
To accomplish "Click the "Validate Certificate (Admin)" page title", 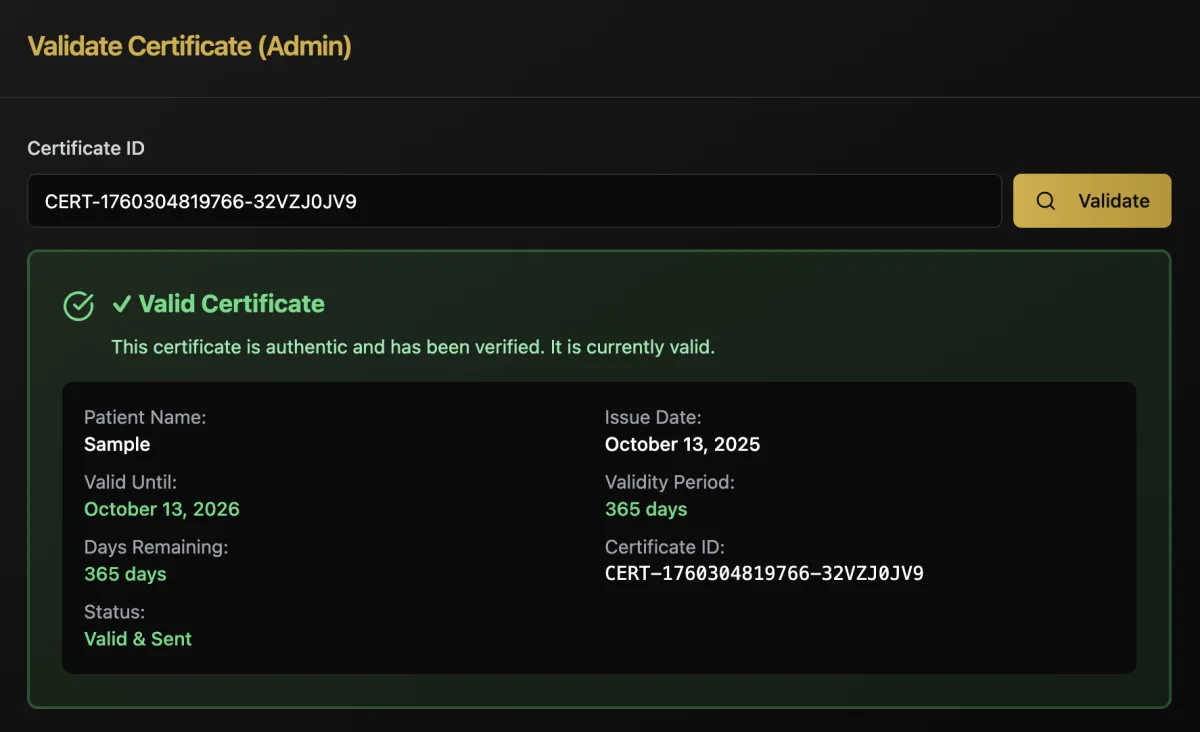I will [x=189, y=46].
